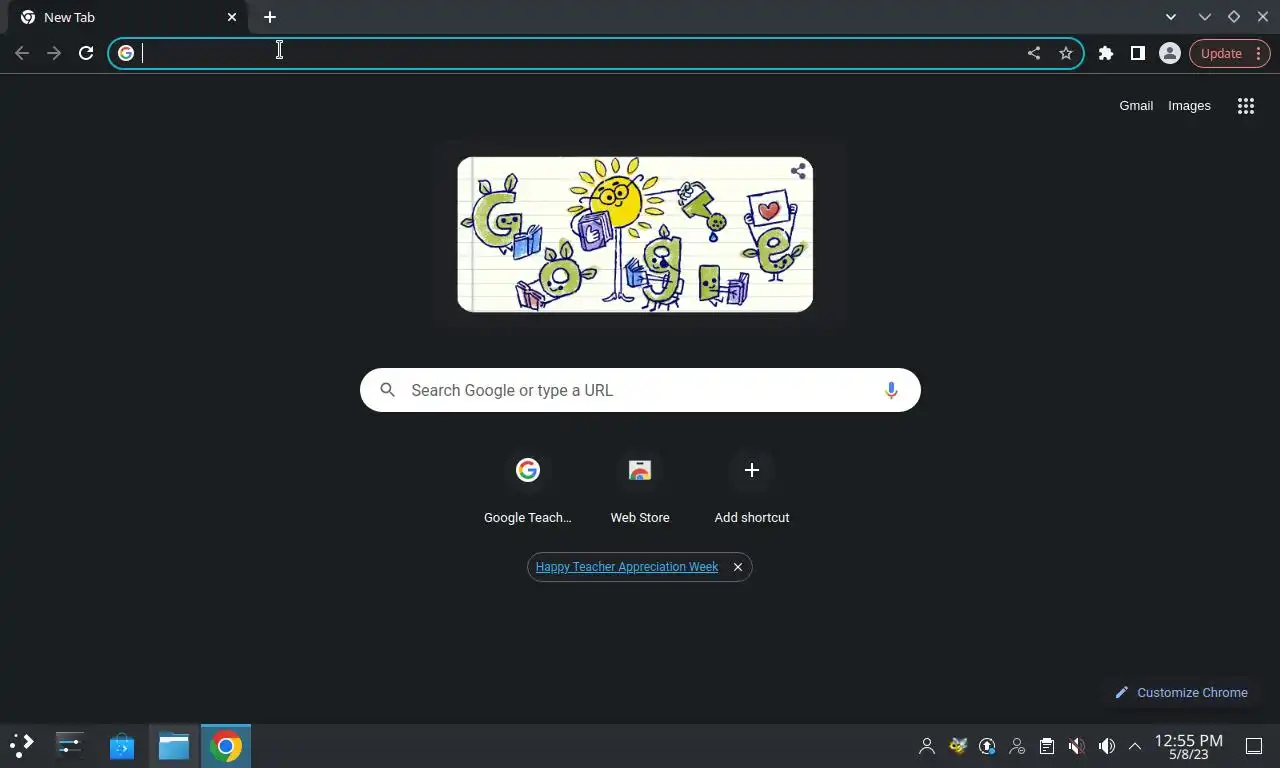Image resolution: width=1280 pixels, height=768 pixels.
Task: Focus the Search Google or type a URL box
Action: [x=640, y=390]
